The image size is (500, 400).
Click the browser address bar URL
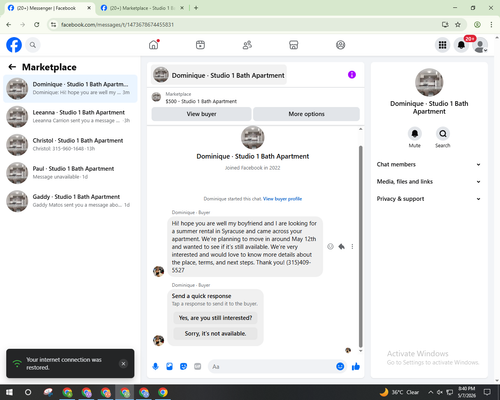(x=117, y=25)
